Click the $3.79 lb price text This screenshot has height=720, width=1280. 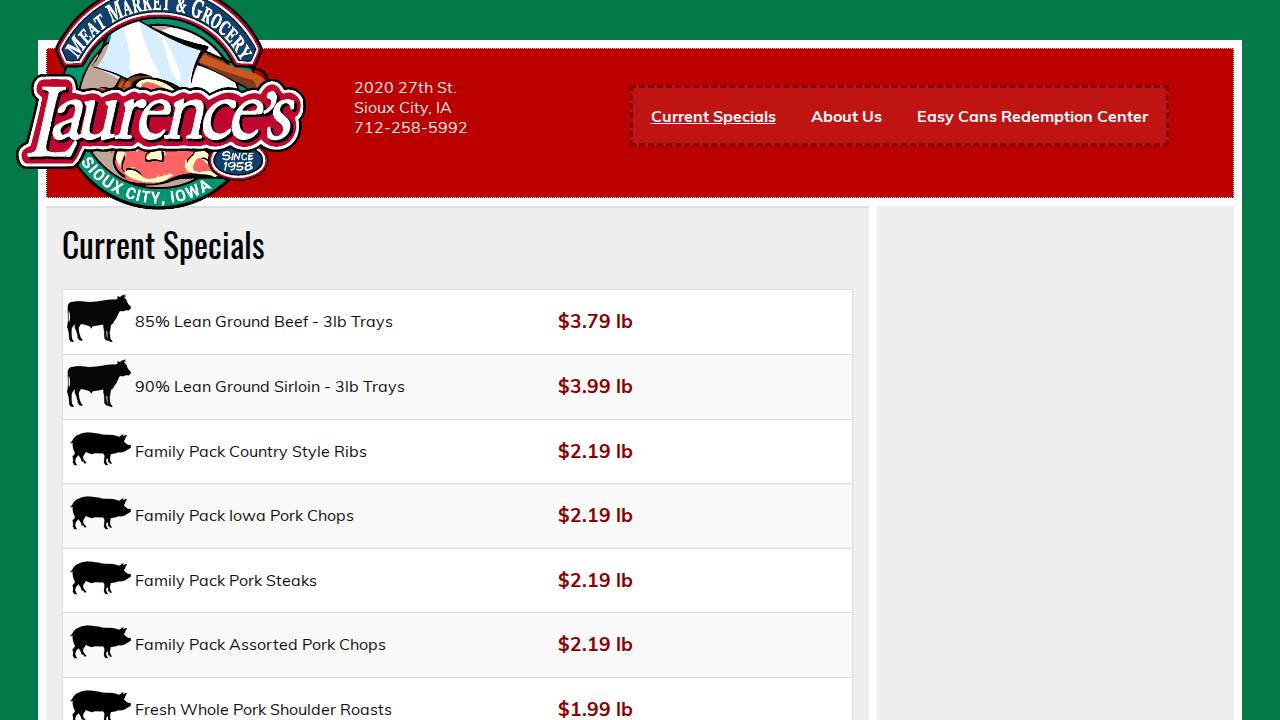pos(595,321)
